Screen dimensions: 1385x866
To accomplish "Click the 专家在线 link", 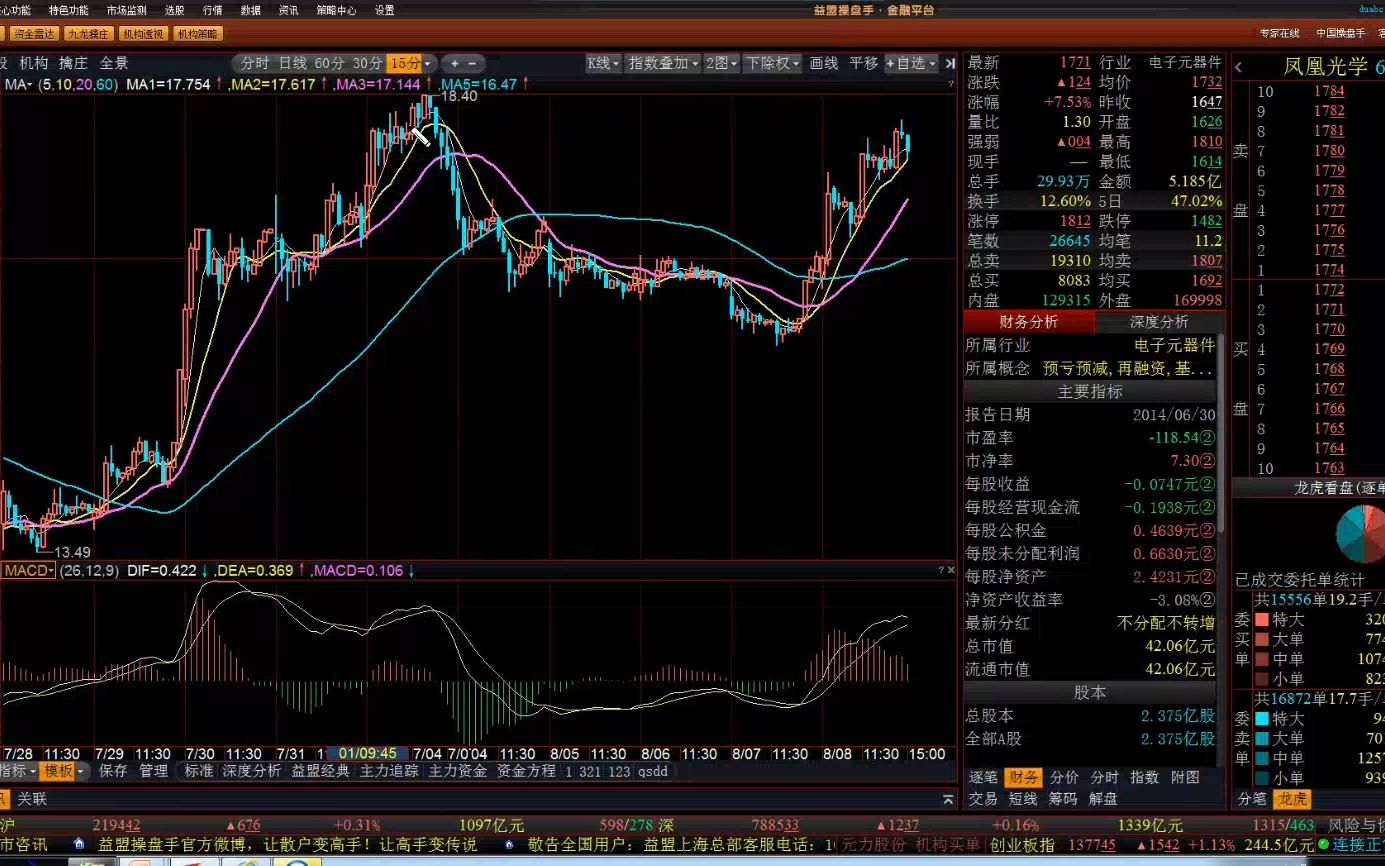I will coord(1279,34).
